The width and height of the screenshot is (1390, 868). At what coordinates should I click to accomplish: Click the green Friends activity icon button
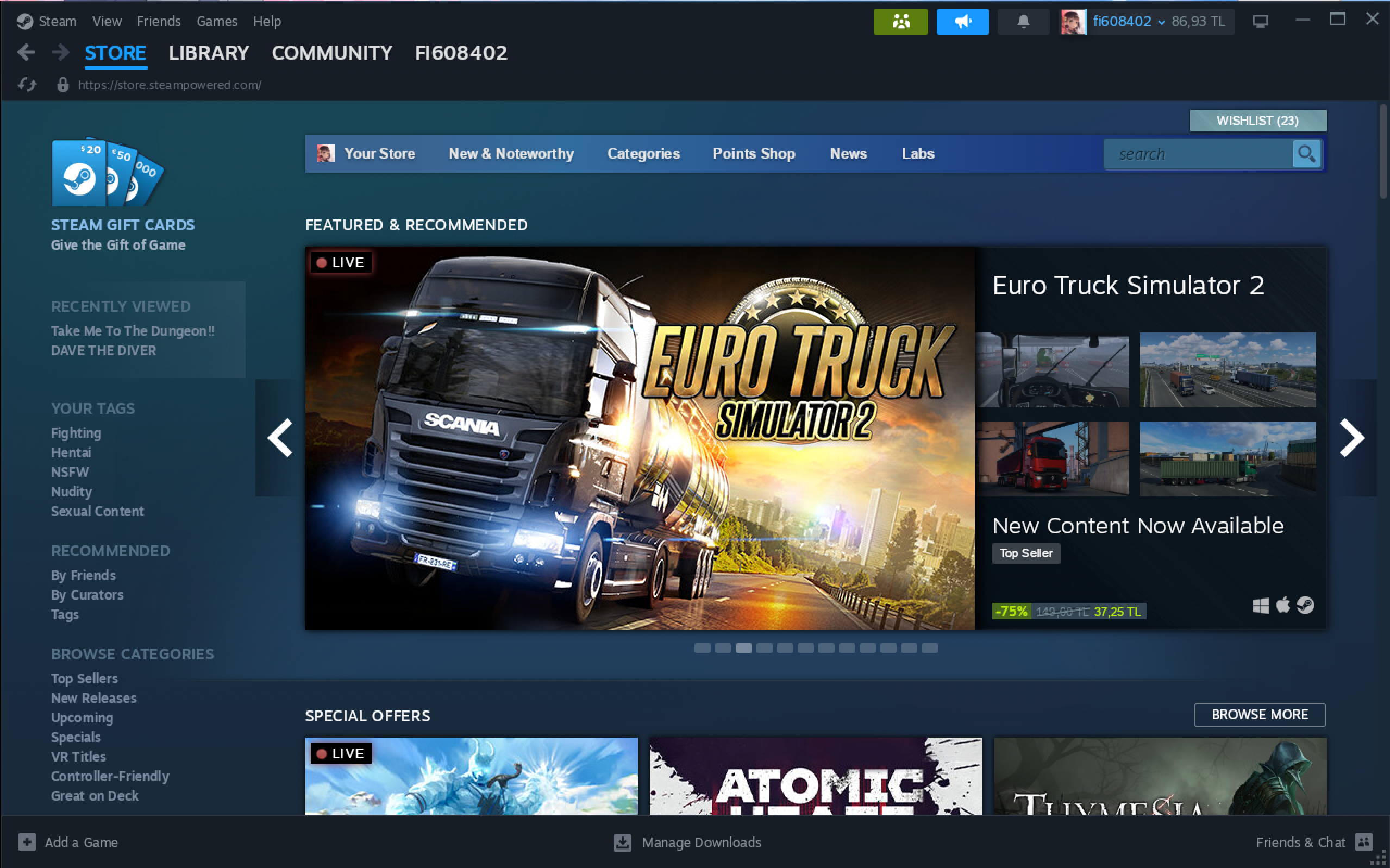point(900,22)
